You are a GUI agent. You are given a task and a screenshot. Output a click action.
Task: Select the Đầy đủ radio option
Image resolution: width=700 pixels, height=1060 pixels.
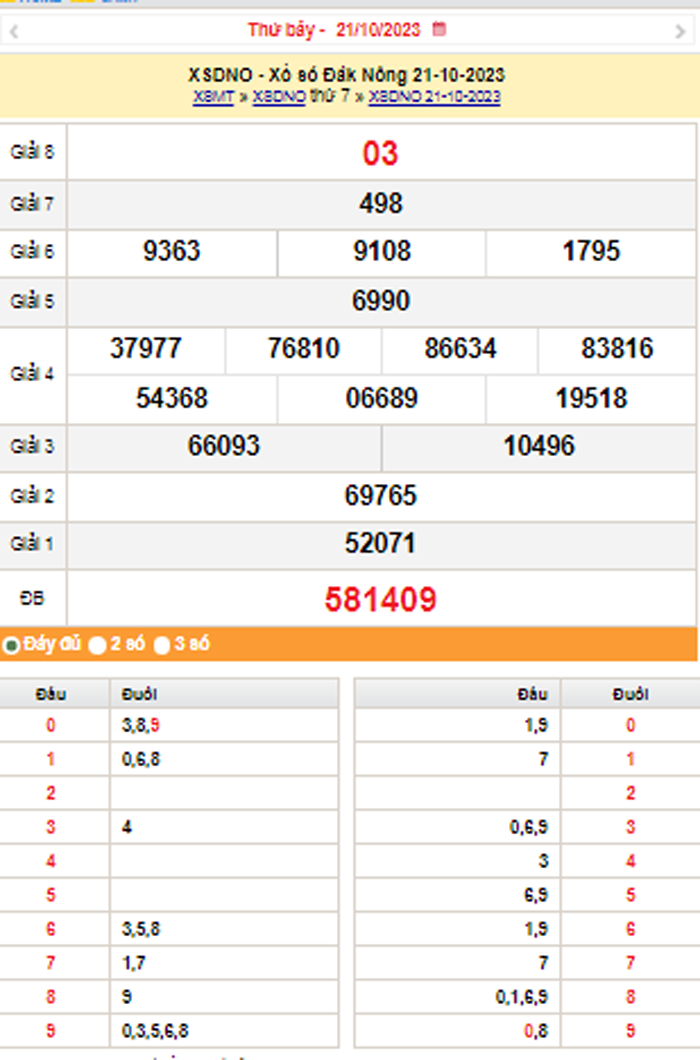pos(11,645)
